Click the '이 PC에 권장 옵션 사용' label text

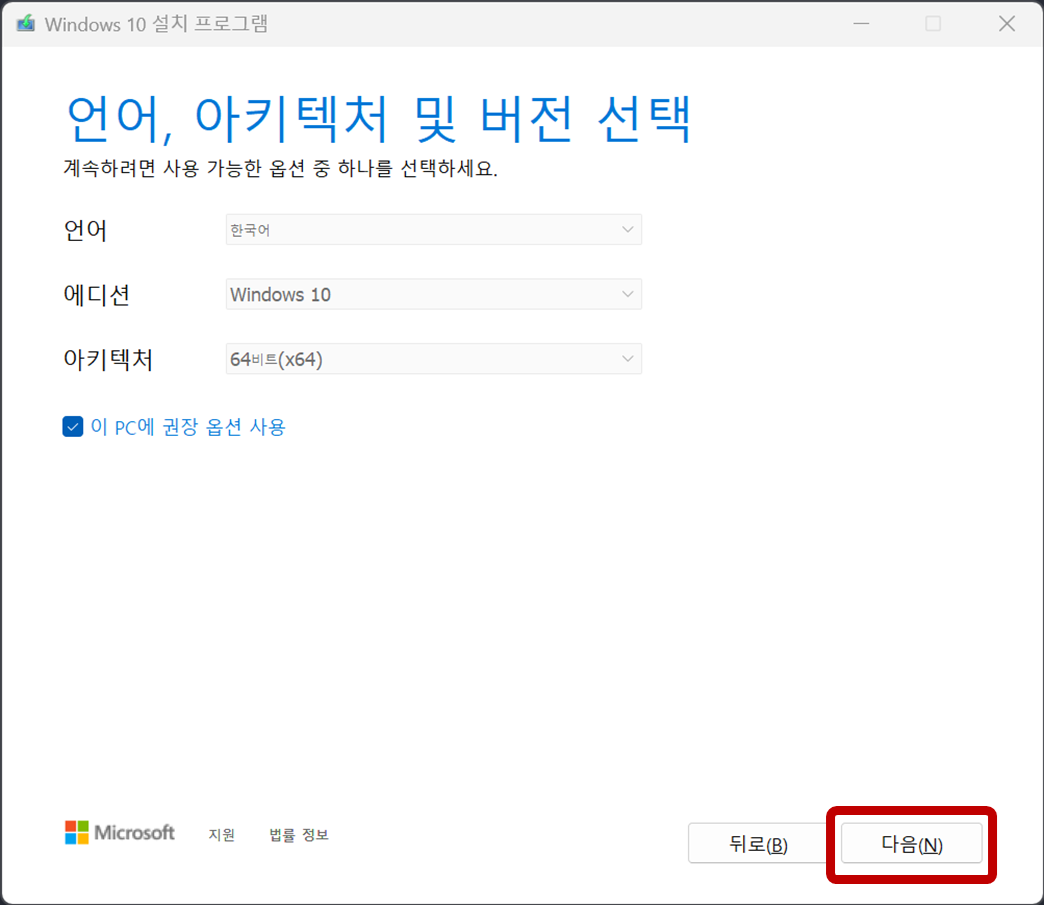(x=188, y=427)
